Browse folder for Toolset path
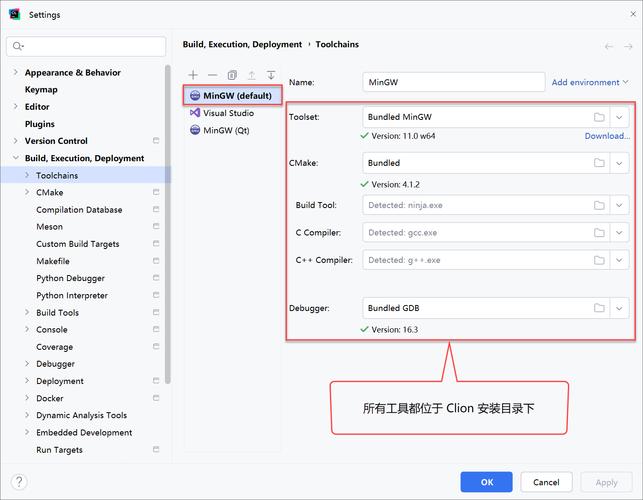The image size is (643, 500). tap(599, 117)
